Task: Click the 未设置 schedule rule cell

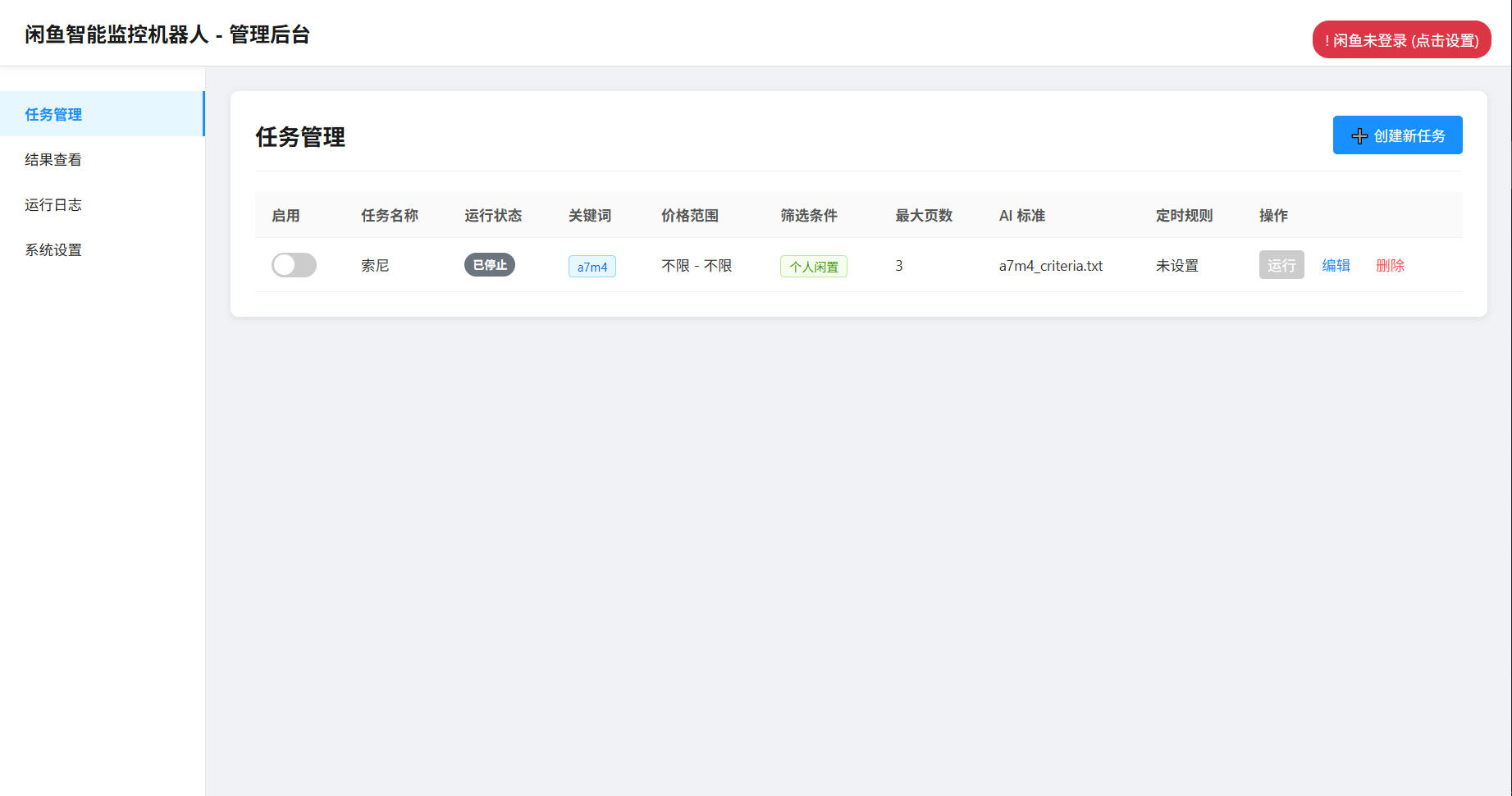Action: [1177, 265]
